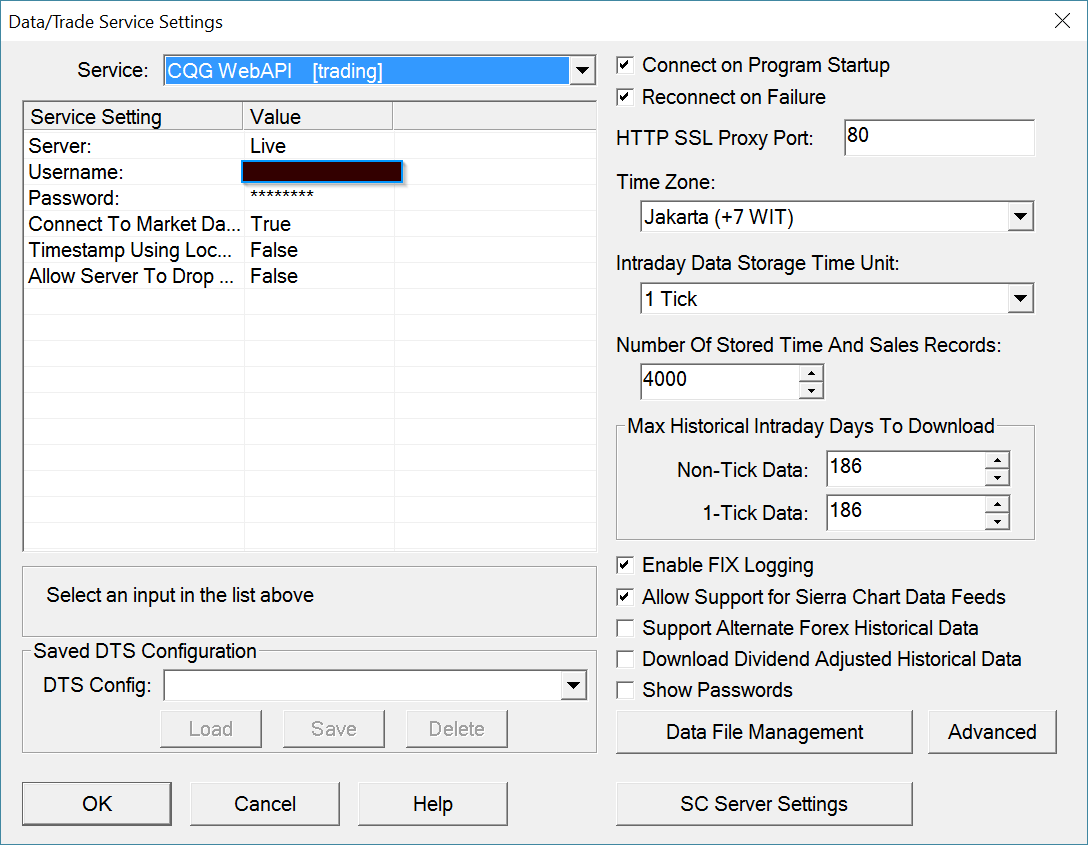1088x845 pixels.
Task: Increase 1-Tick Data days with up arrow
Action: pyautogui.click(x=996, y=505)
